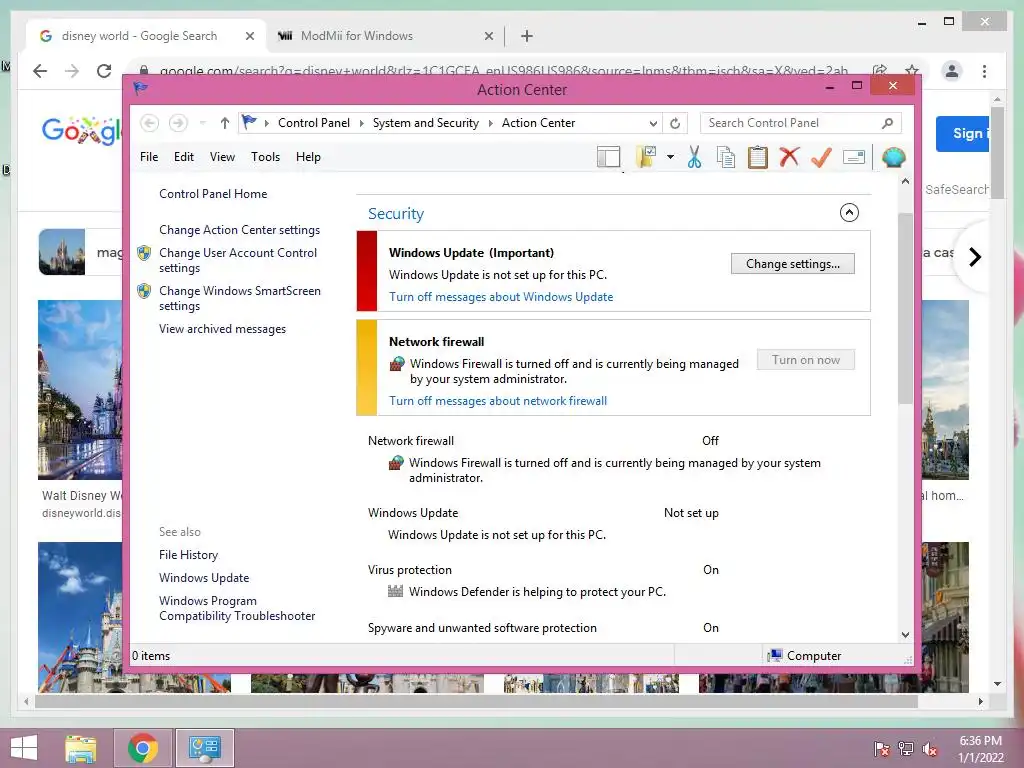The width and height of the screenshot is (1024, 768).
Task: Expand the breadcrumb arrow after System and Security
Action: point(490,123)
